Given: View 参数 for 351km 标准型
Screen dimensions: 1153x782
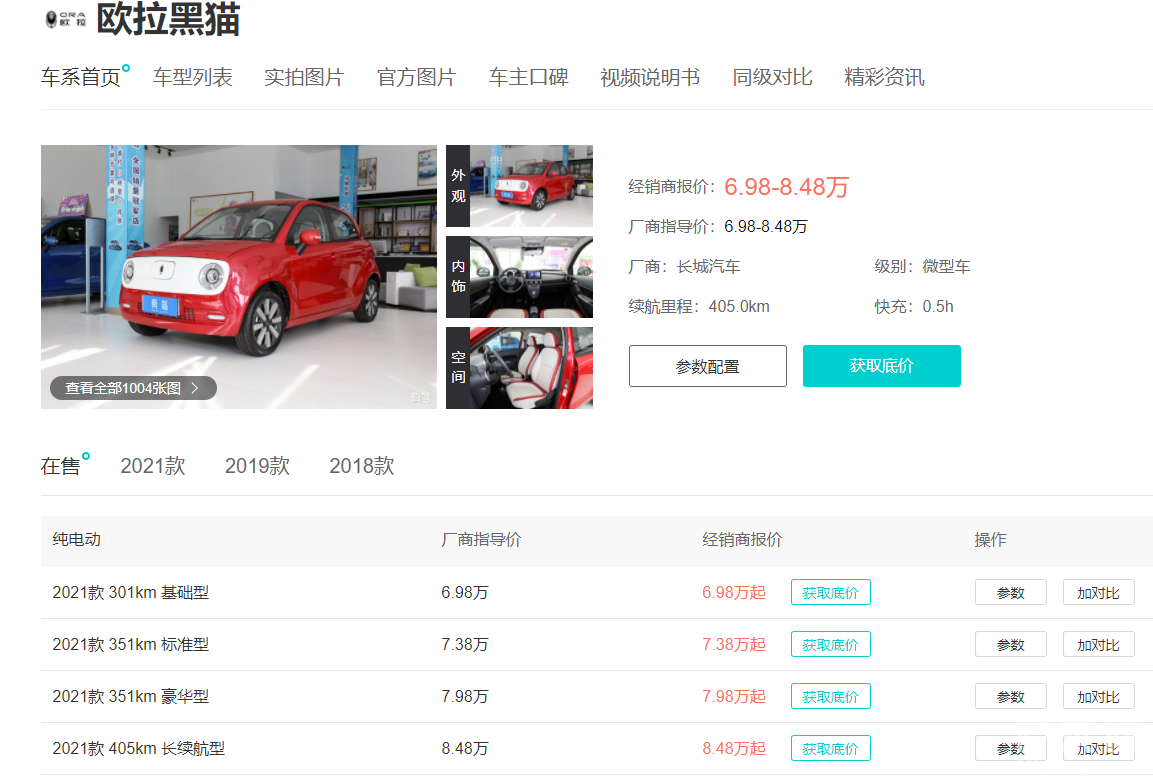Looking at the screenshot, I should [1010, 645].
